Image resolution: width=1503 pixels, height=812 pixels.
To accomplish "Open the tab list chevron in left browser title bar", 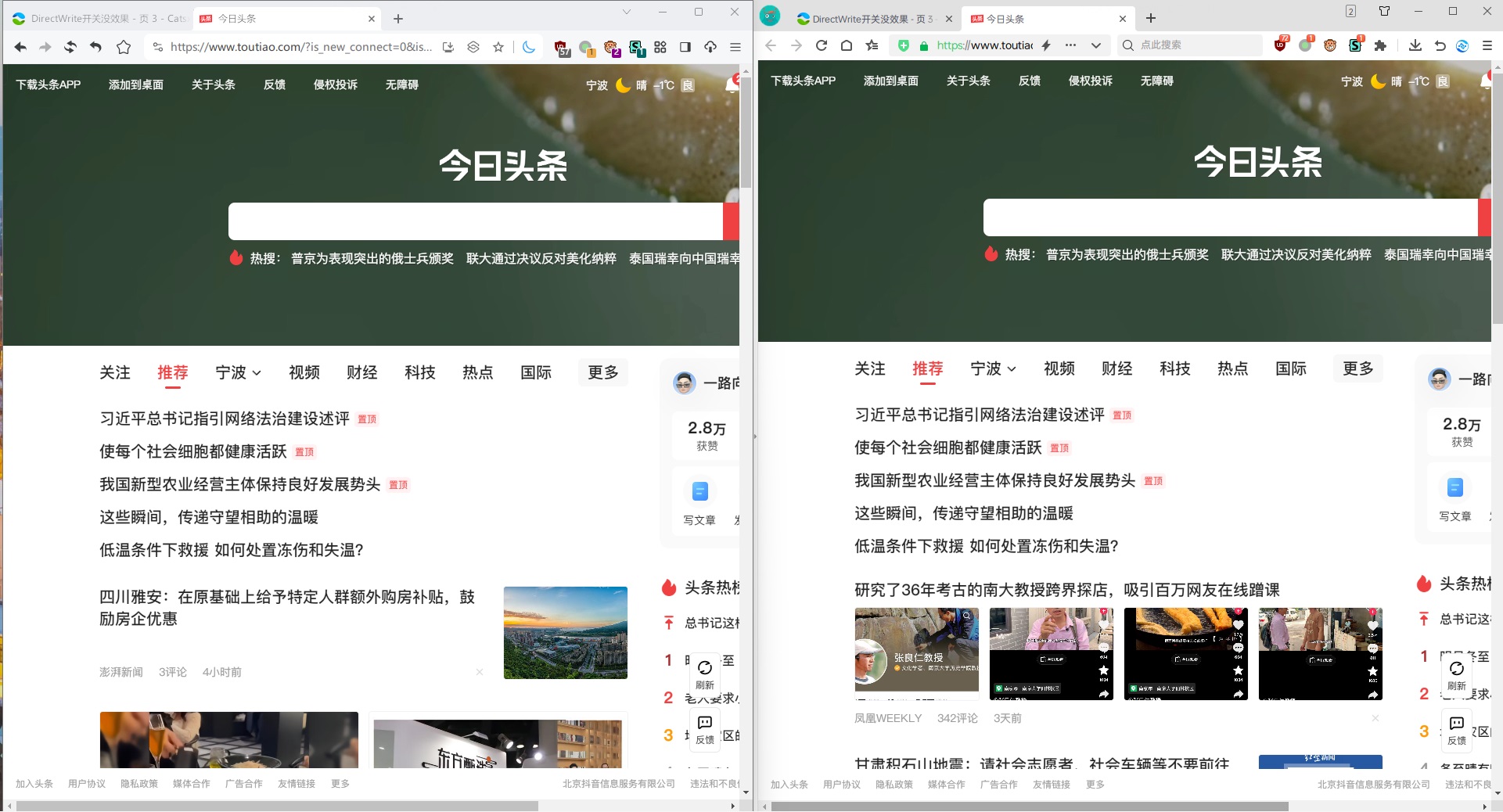I will 626,12.
